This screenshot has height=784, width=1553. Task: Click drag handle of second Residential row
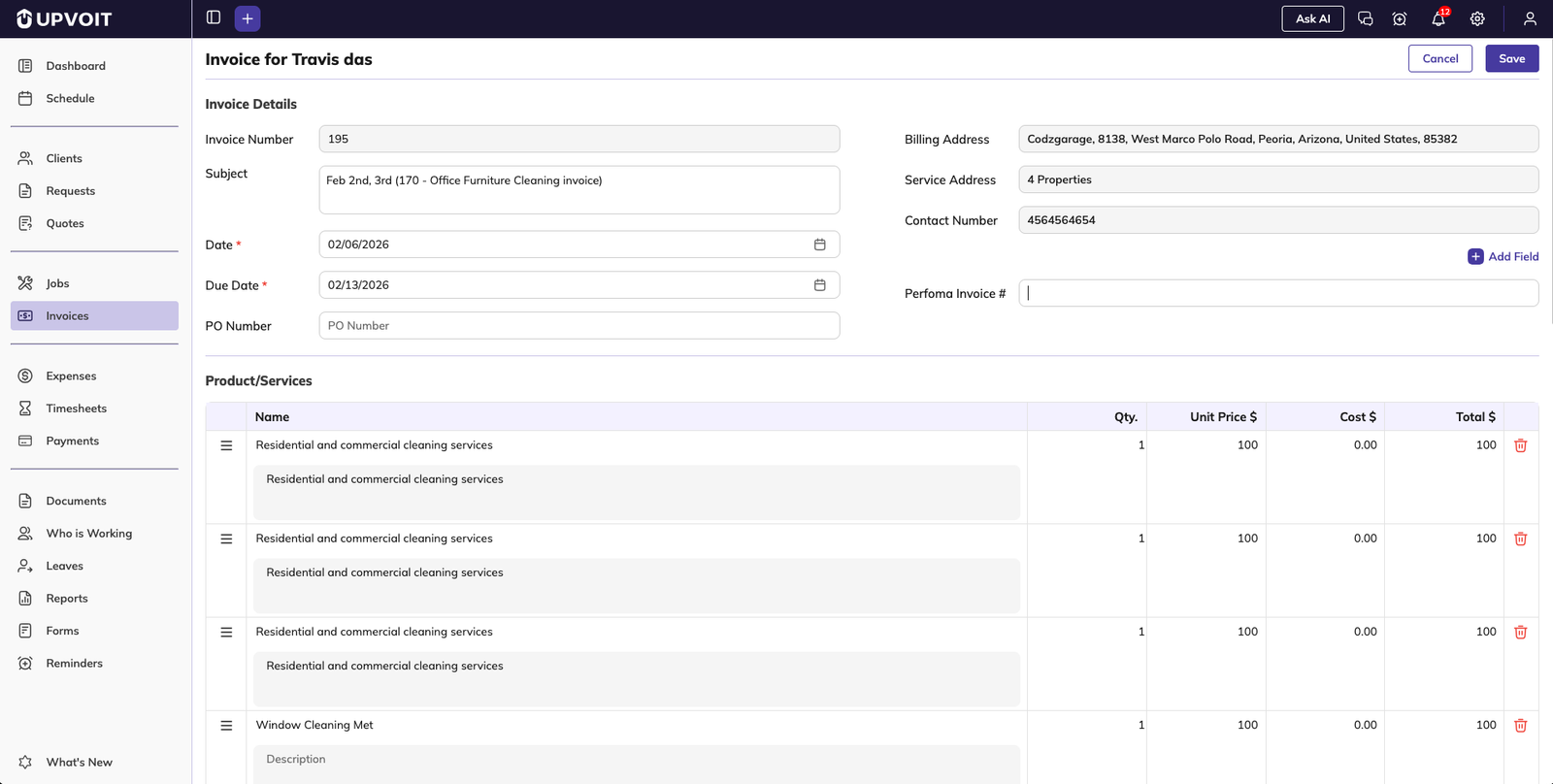point(226,539)
